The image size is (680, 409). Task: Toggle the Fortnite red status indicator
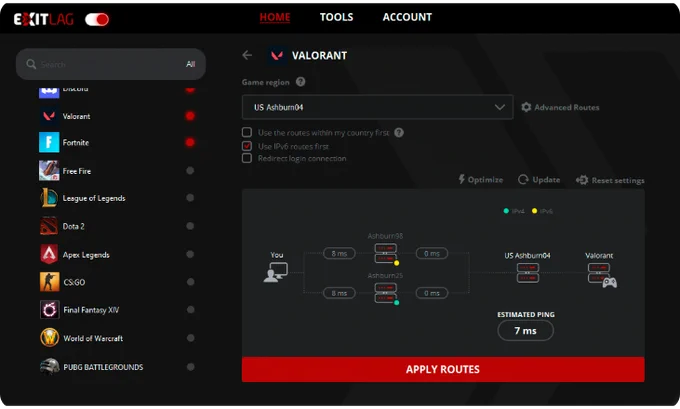tap(190, 142)
